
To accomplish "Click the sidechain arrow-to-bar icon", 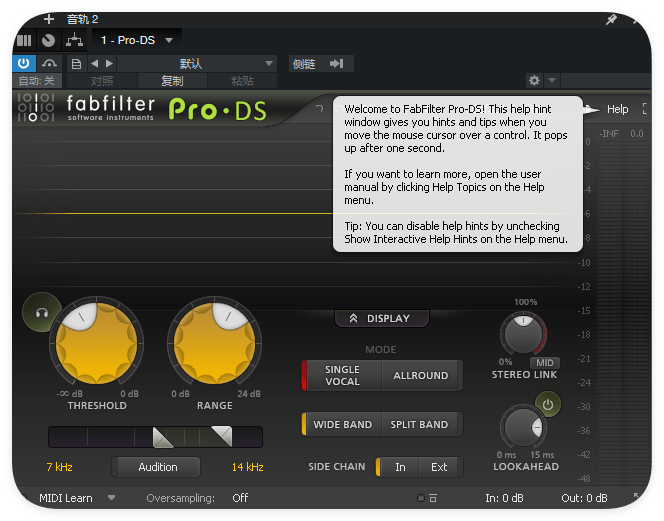I will pyautogui.click(x=337, y=64).
